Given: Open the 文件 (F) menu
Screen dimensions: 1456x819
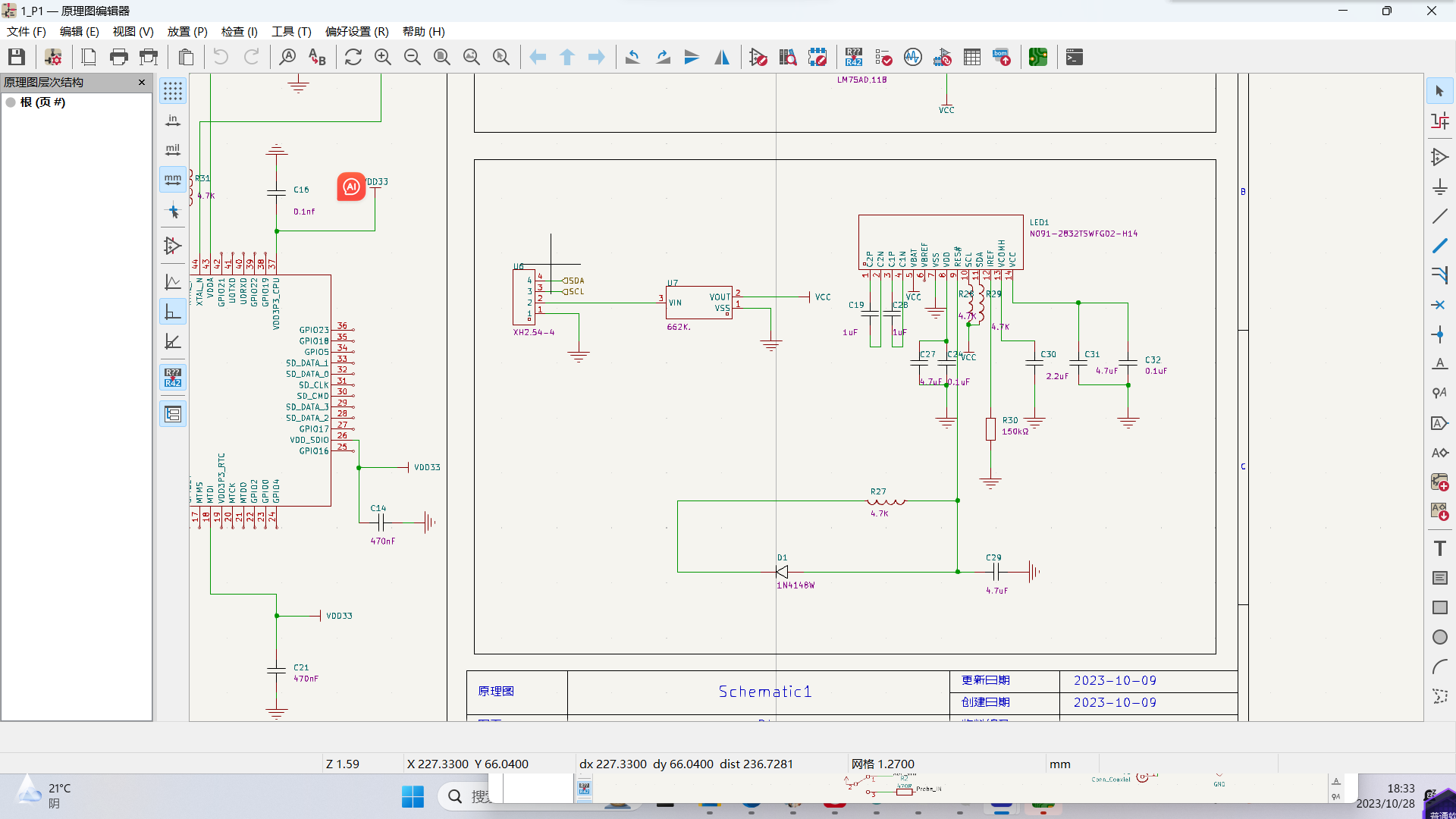Looking at the screenshot, I should coord(27,31).
